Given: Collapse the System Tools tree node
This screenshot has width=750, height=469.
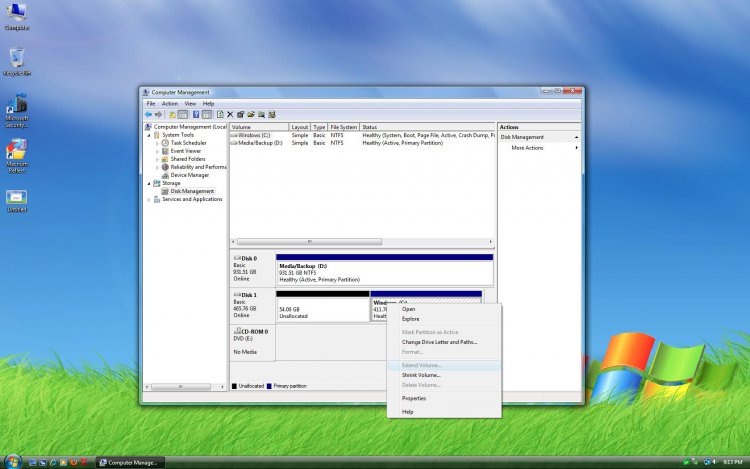Looking at the screenshot, I should (149, 135).
